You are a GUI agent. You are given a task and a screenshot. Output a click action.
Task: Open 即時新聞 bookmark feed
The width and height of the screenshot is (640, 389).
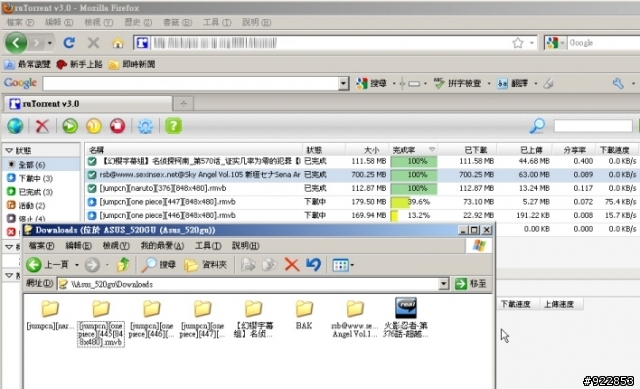132,64
